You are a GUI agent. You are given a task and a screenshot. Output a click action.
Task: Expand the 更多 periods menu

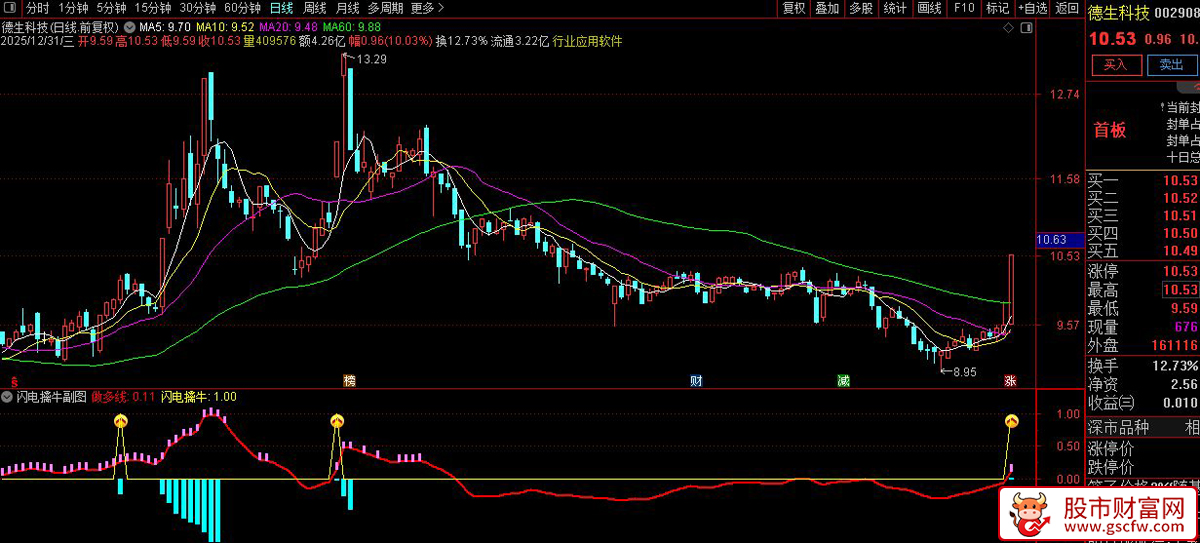coord(427,8)
